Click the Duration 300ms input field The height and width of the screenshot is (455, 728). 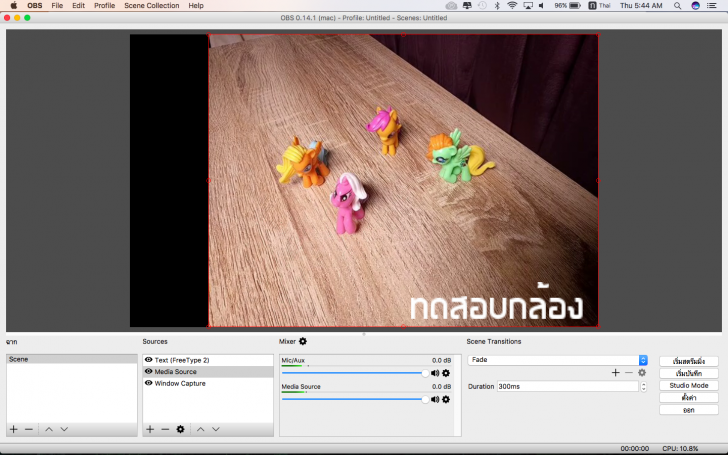coord(568,386)
